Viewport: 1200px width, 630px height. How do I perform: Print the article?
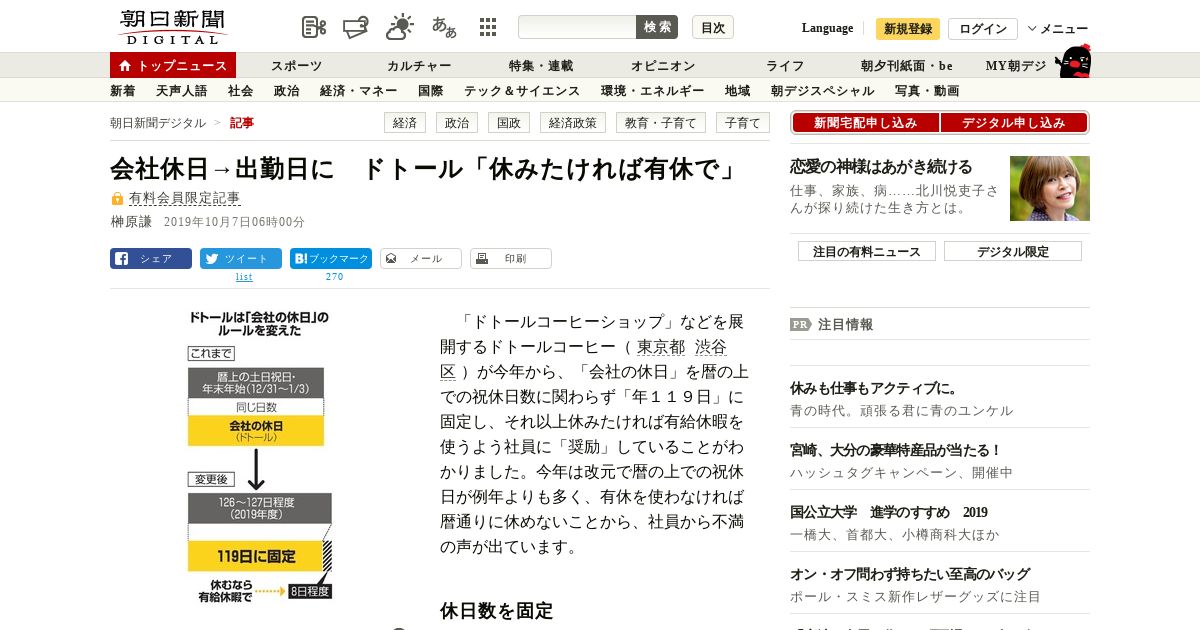(x=511, y=259)
